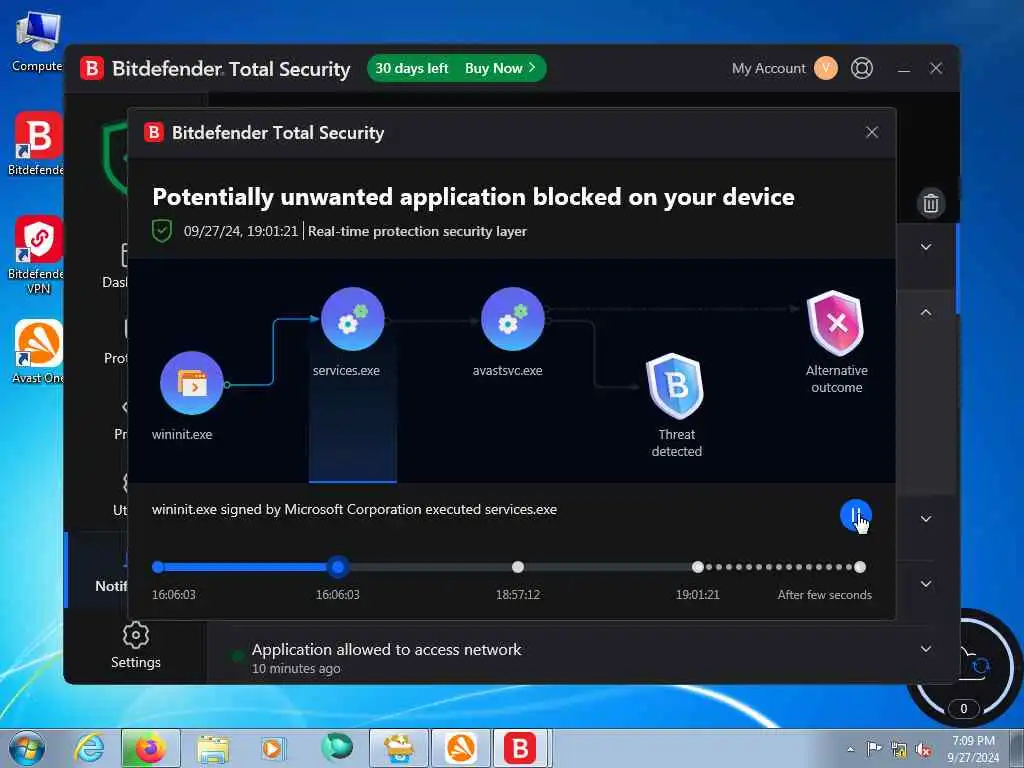
Task: Click the Action Center flag tray icon
Action: 874,749
